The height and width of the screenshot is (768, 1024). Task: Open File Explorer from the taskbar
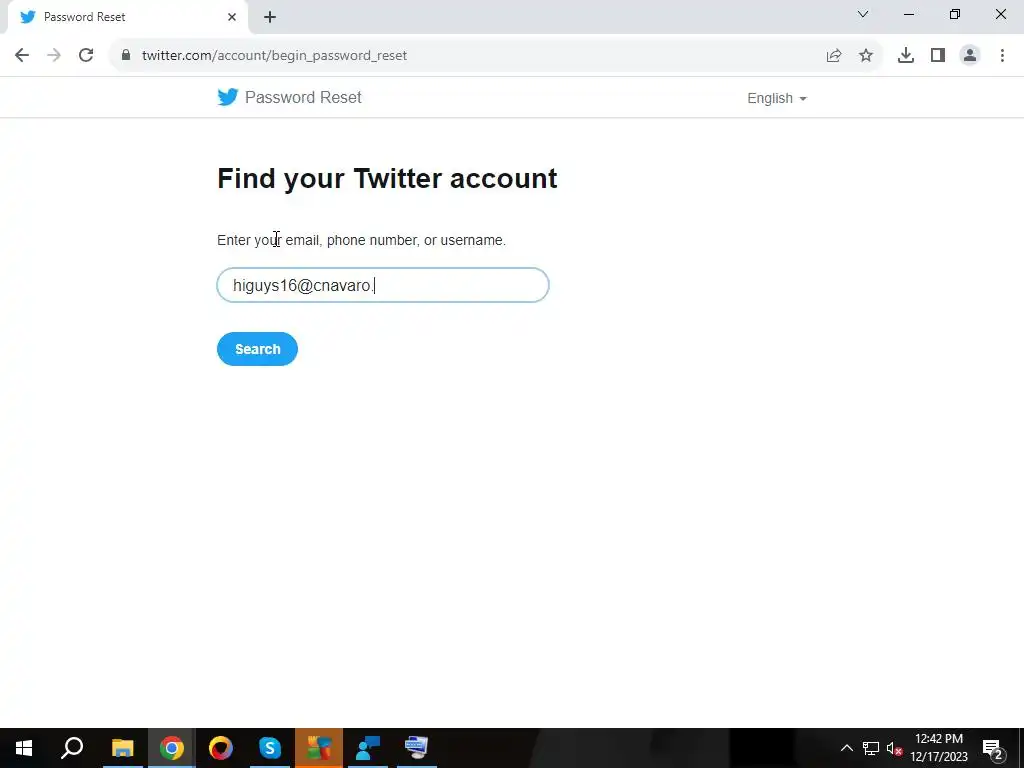[122, 748]
